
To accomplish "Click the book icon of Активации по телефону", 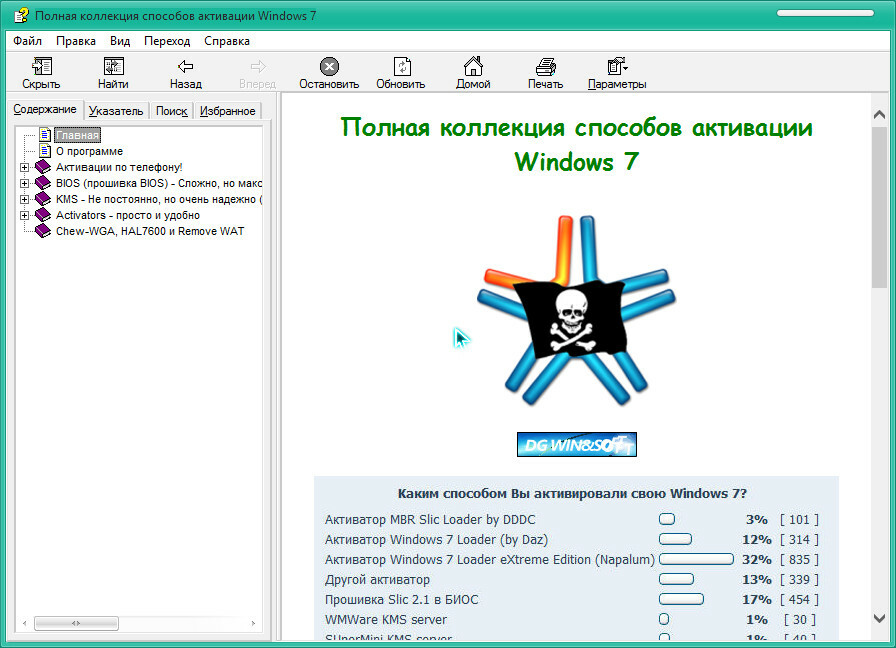I will point(43,167).
